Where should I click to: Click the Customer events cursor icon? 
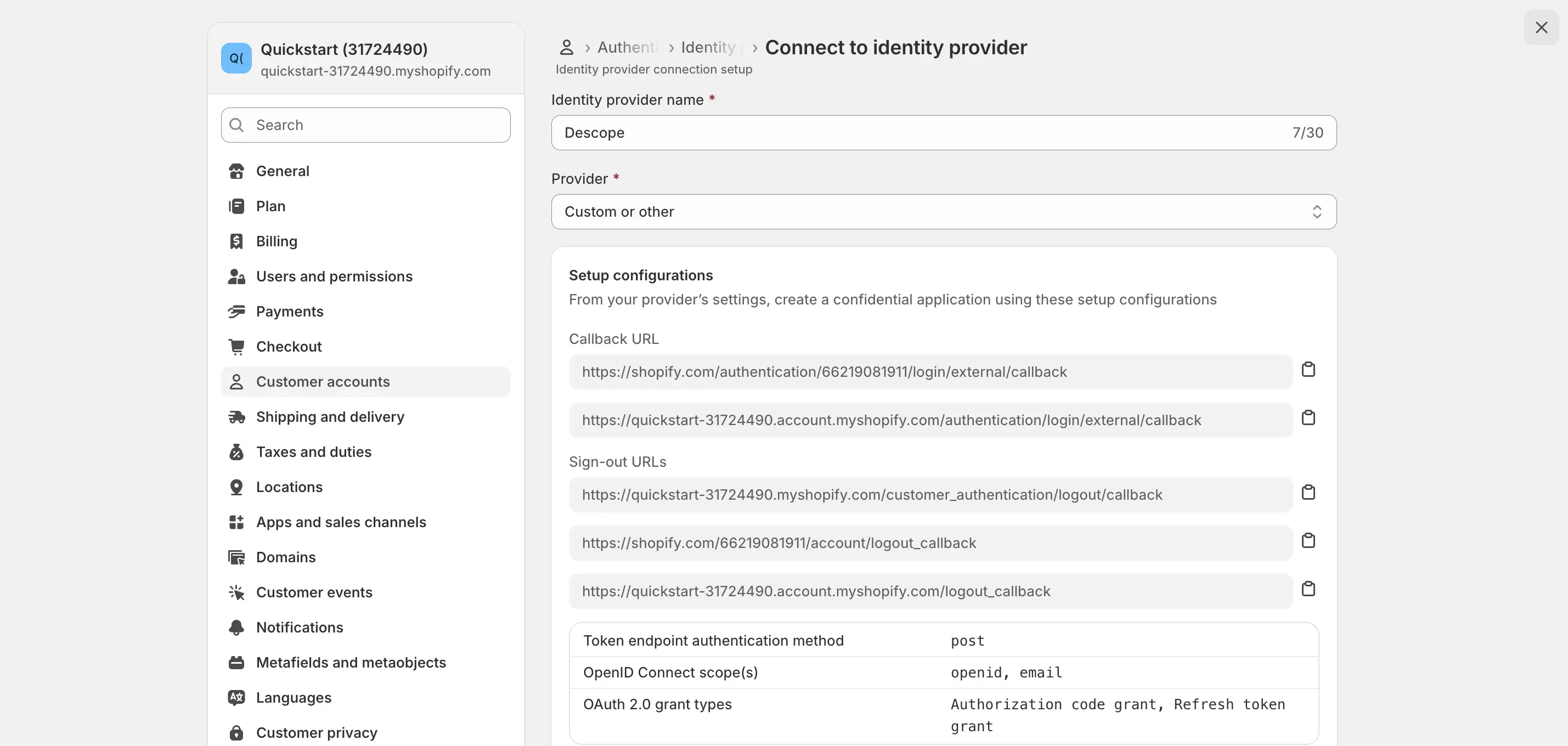click(x=236, y=592)
